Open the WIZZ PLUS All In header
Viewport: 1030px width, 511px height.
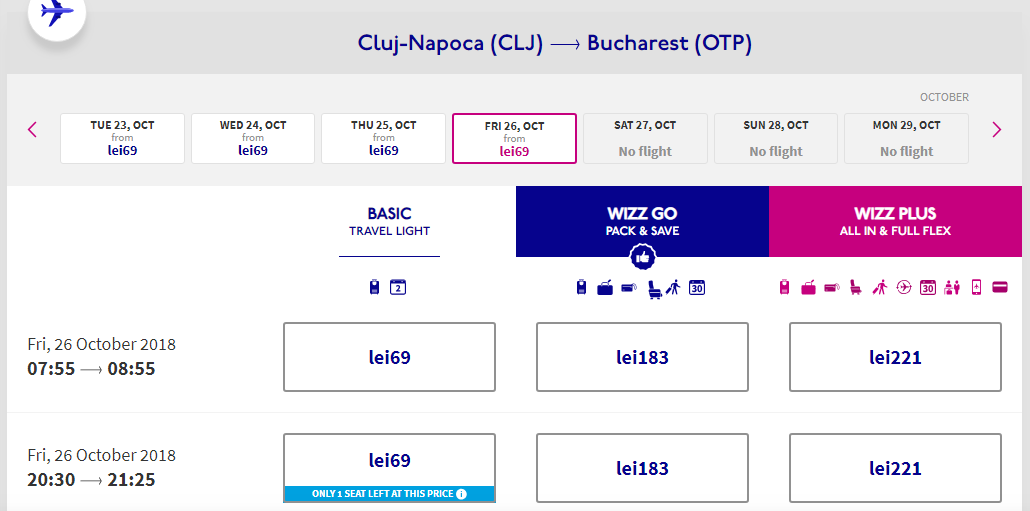point(895,221)
